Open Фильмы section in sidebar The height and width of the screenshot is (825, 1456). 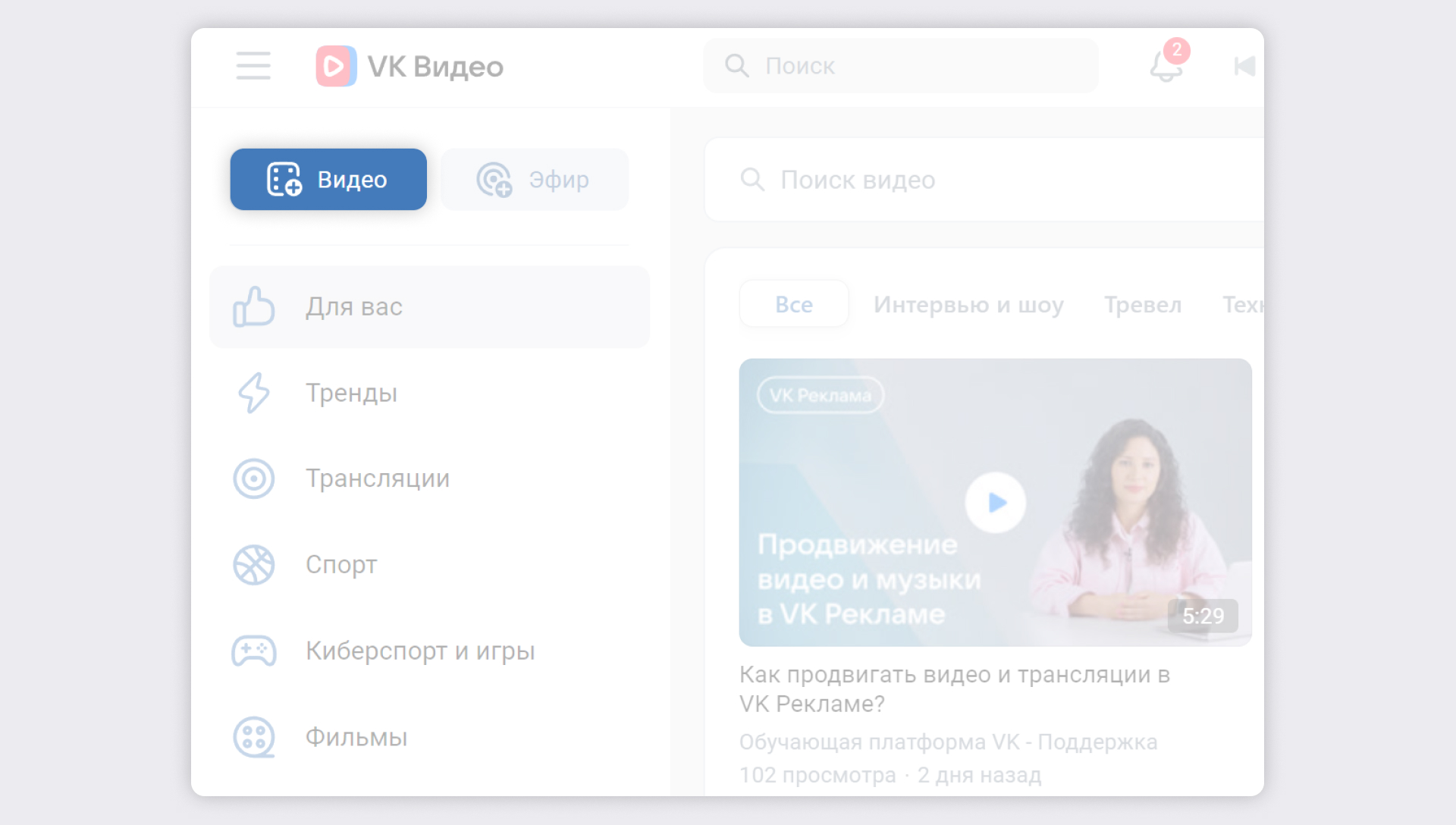(429, 737)
